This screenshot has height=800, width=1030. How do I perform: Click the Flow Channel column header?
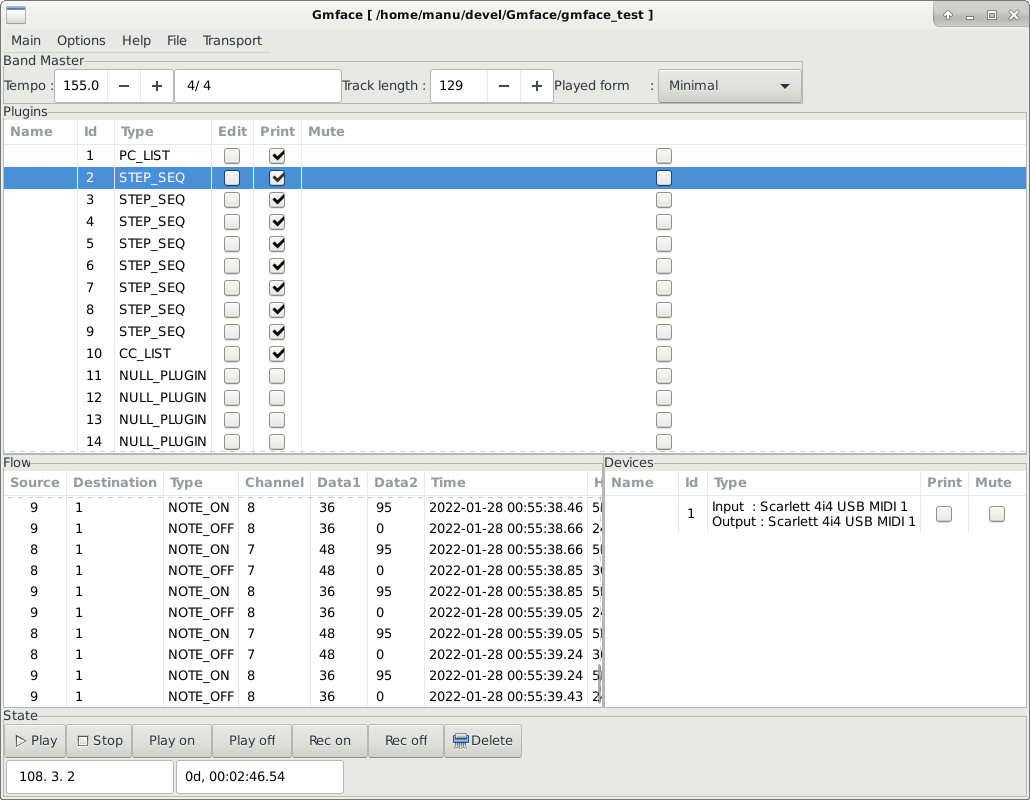click(275, 483)
